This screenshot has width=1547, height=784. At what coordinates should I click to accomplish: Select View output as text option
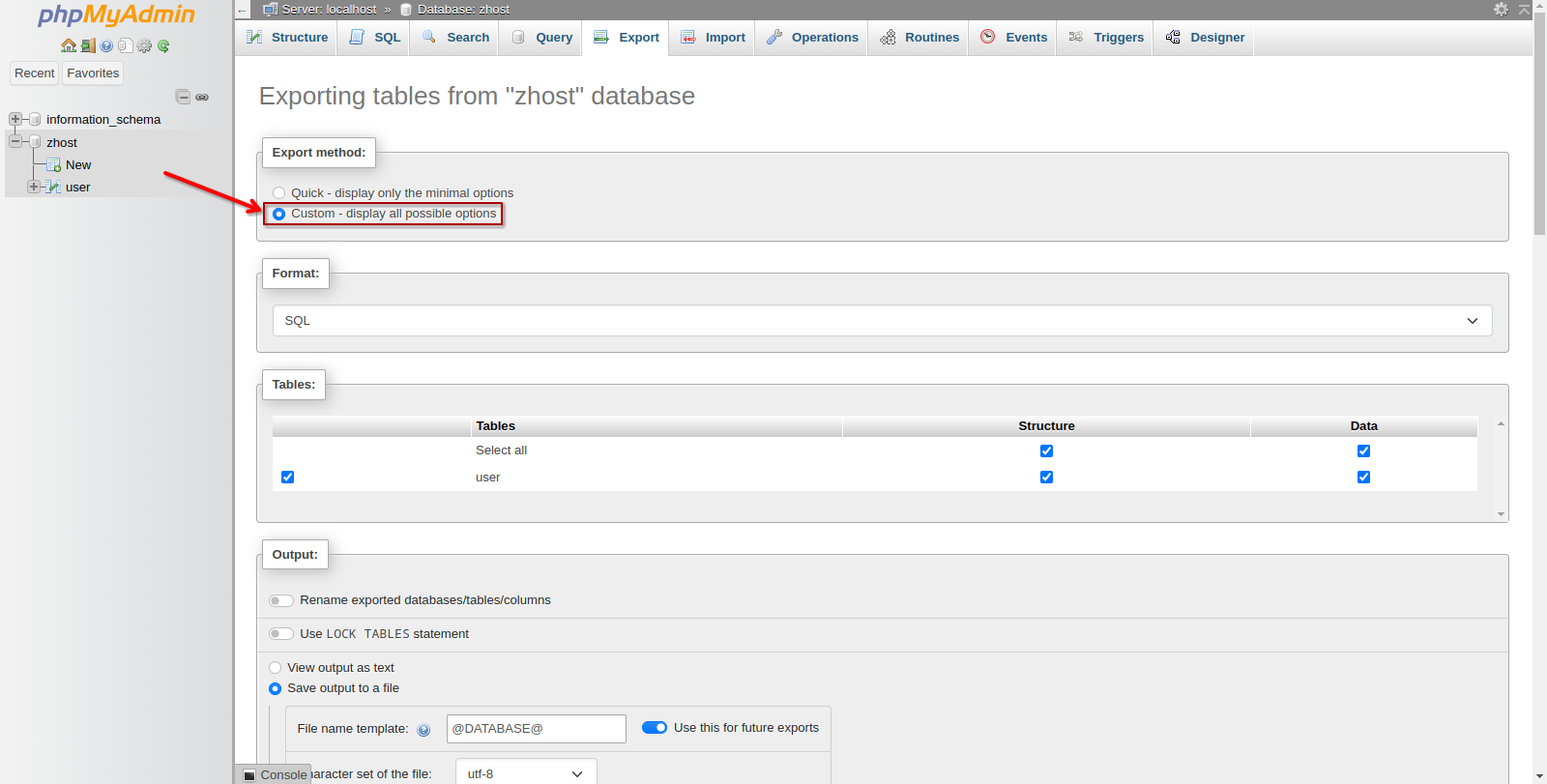pyautogui.click(x=276, y=668)
